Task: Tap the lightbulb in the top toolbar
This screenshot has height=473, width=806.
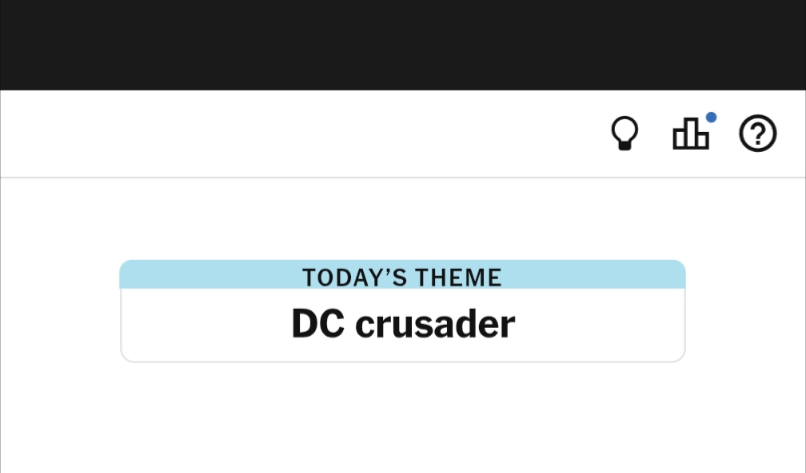Action: click(625, 134)
